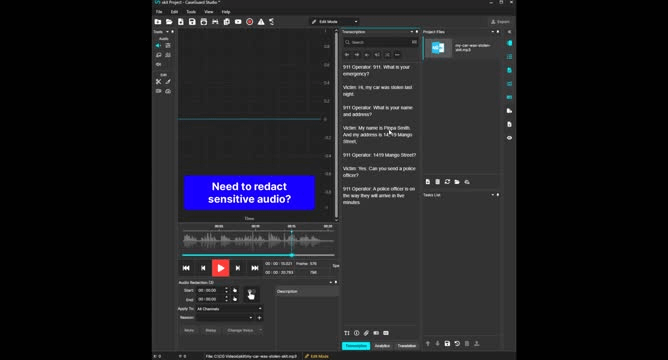The height and width of the screenshot is (360, 668).
Task: Click the Export button at top right
Action: (500, 22)
